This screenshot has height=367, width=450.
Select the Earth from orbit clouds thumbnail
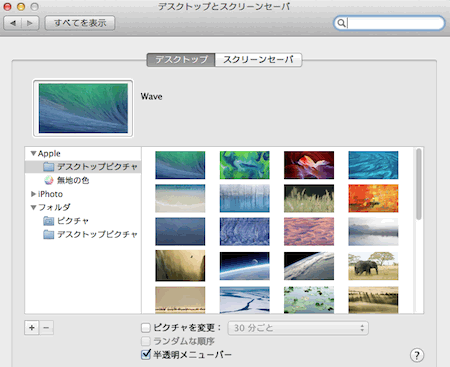(309, 266)
